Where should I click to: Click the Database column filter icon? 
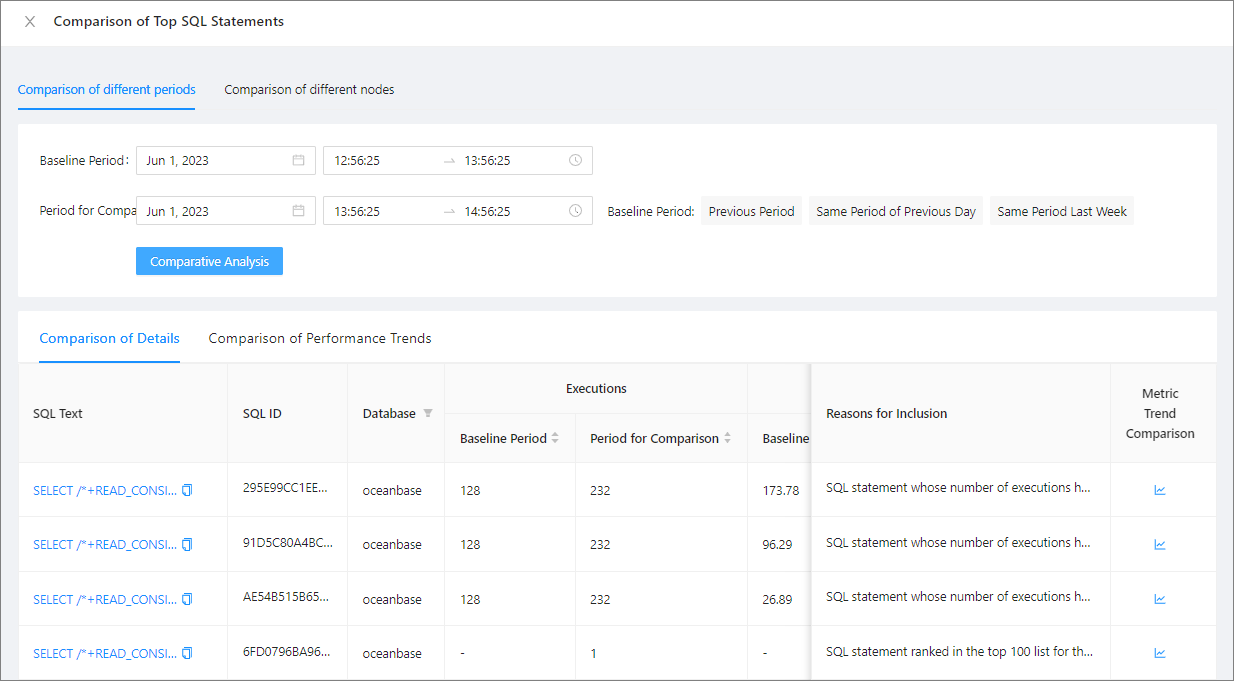[x=428, y=413]
